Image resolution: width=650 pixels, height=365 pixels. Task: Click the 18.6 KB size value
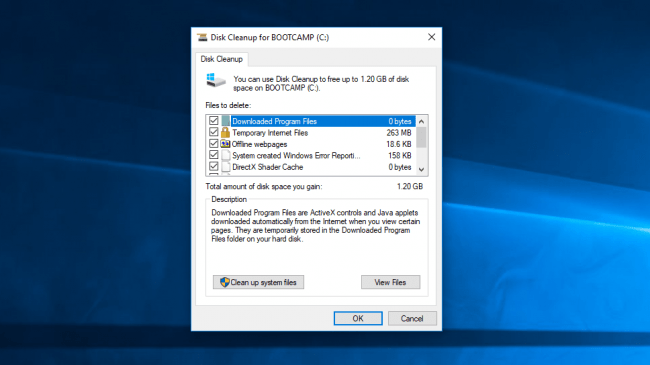(x=399, y=144)
